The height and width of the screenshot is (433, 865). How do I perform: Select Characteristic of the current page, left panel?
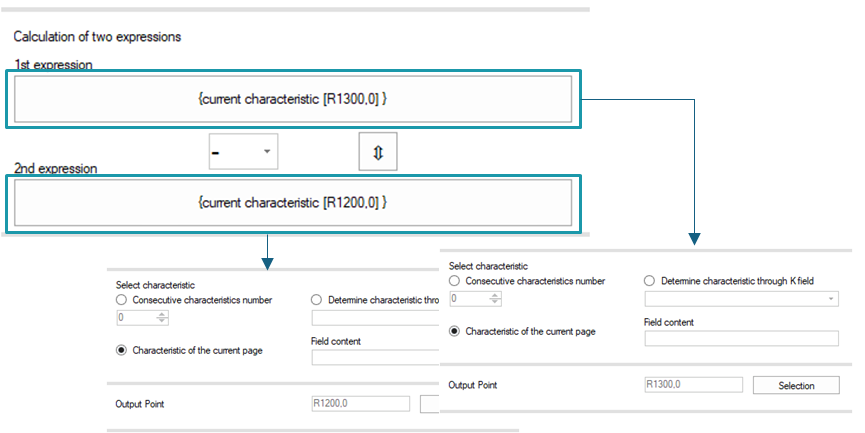[x=121, y=350]
